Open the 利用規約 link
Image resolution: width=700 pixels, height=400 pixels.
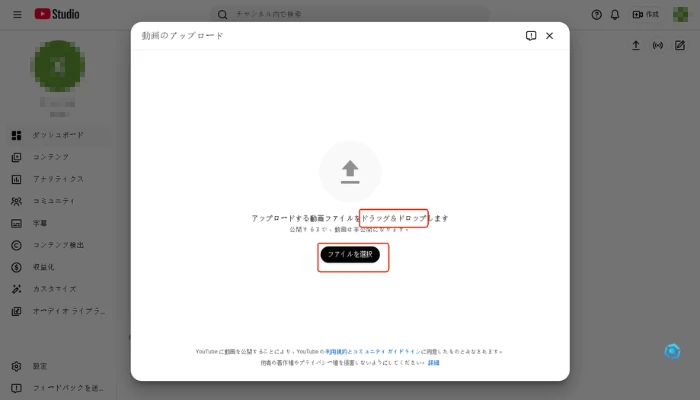click(x=336, y=351)
